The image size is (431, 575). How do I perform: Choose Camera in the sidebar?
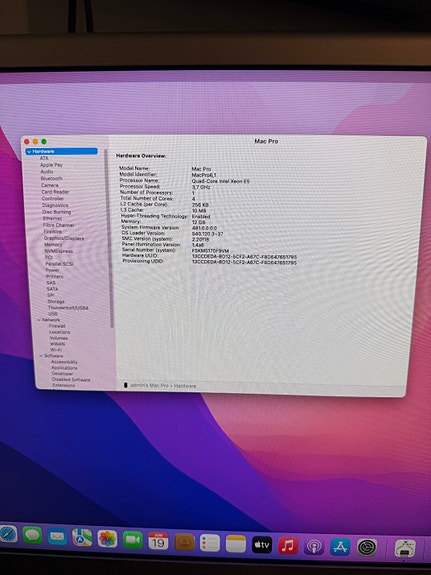[50, 185]
